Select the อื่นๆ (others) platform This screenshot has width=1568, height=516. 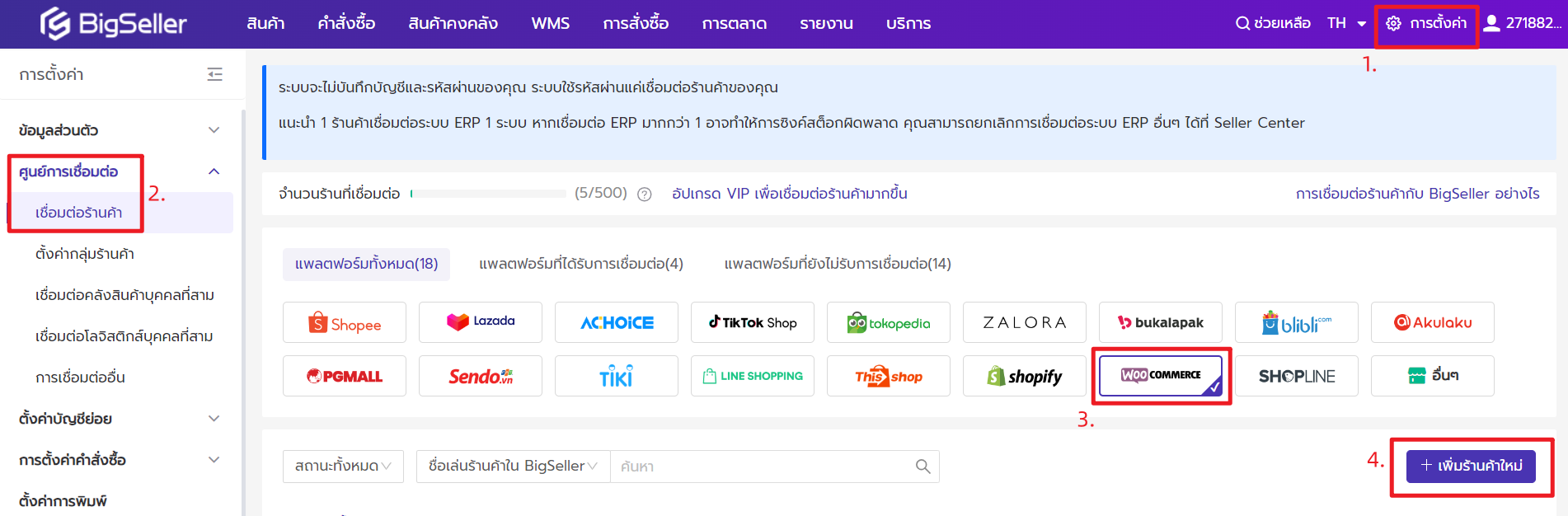point(1433,376)
